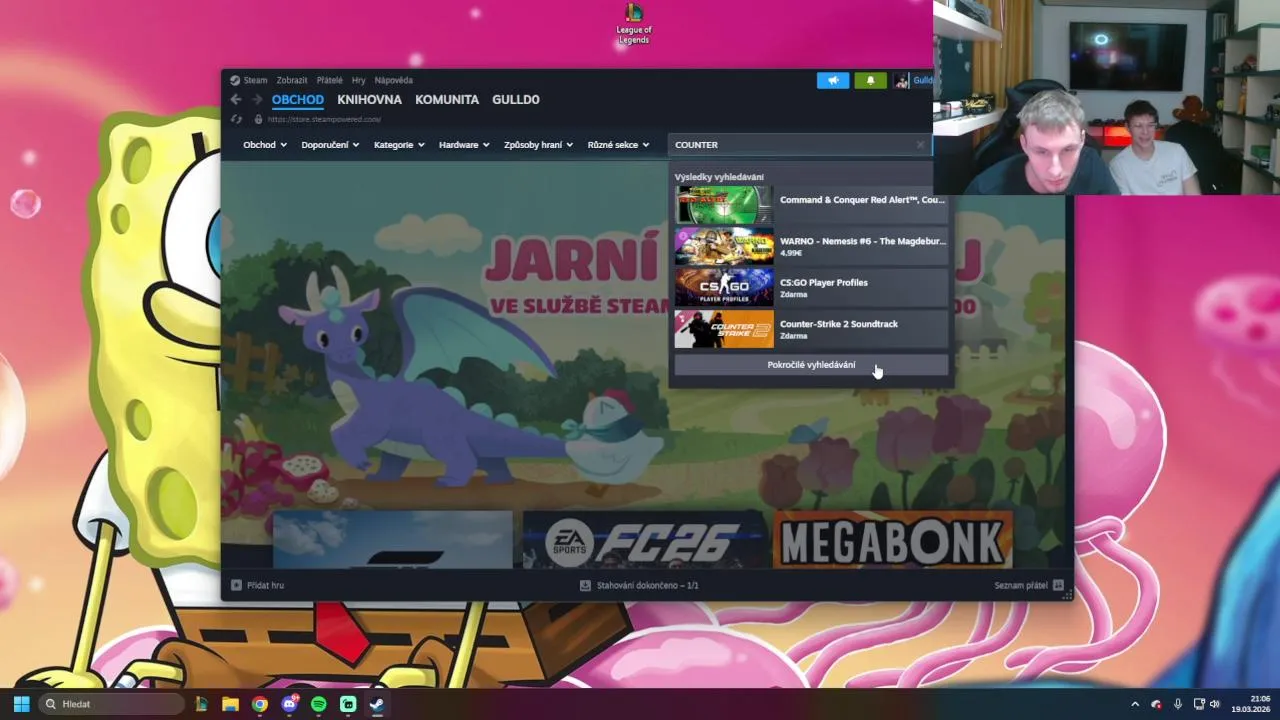Click the Windows Hledat search box
1280x720 pixels.
pyautogui.click(x=111, y=704)
